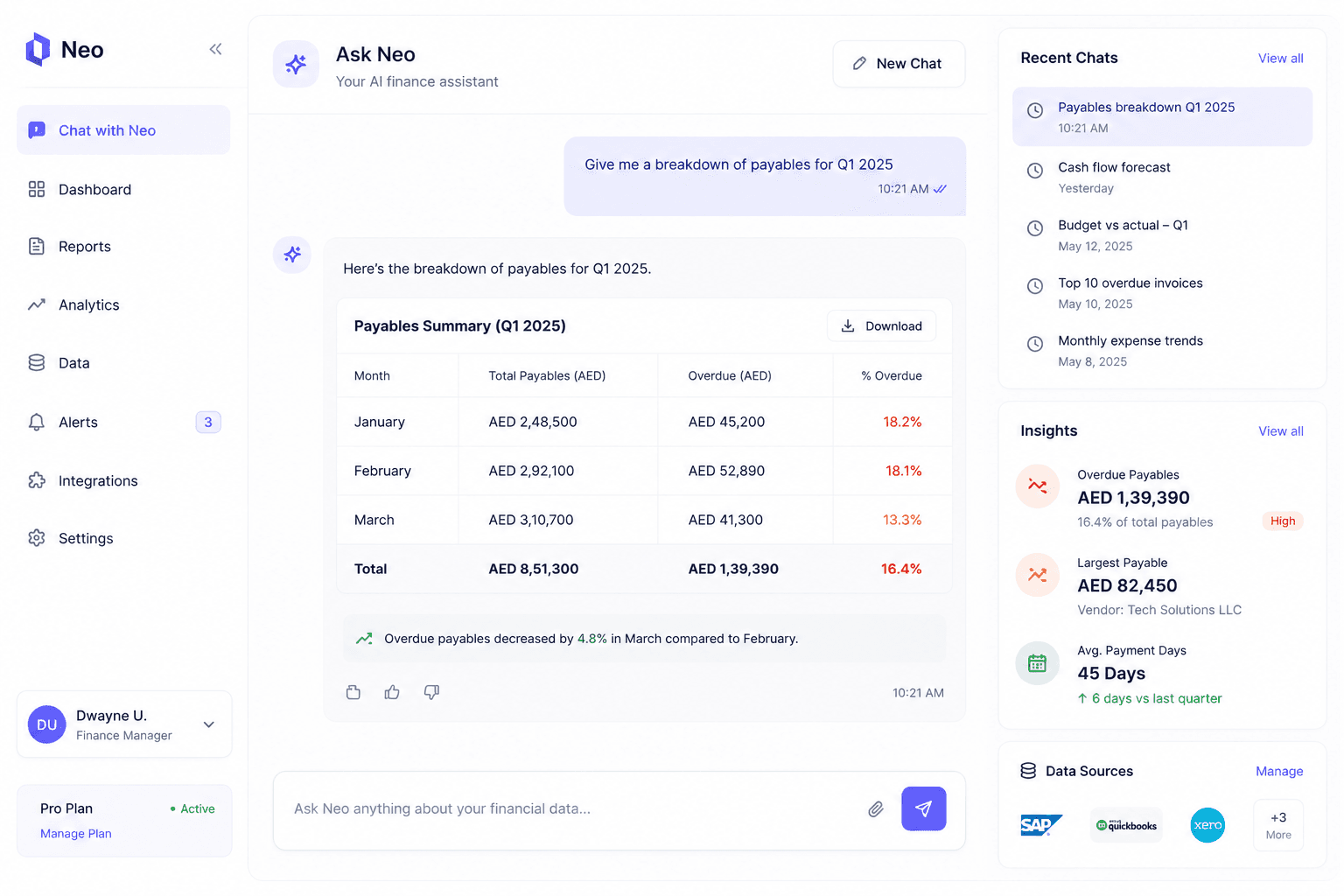This screenshot has height=896, width=1344.
Task: Click the clock icon next to Monthly expense trends
Action: (1035, 344)
